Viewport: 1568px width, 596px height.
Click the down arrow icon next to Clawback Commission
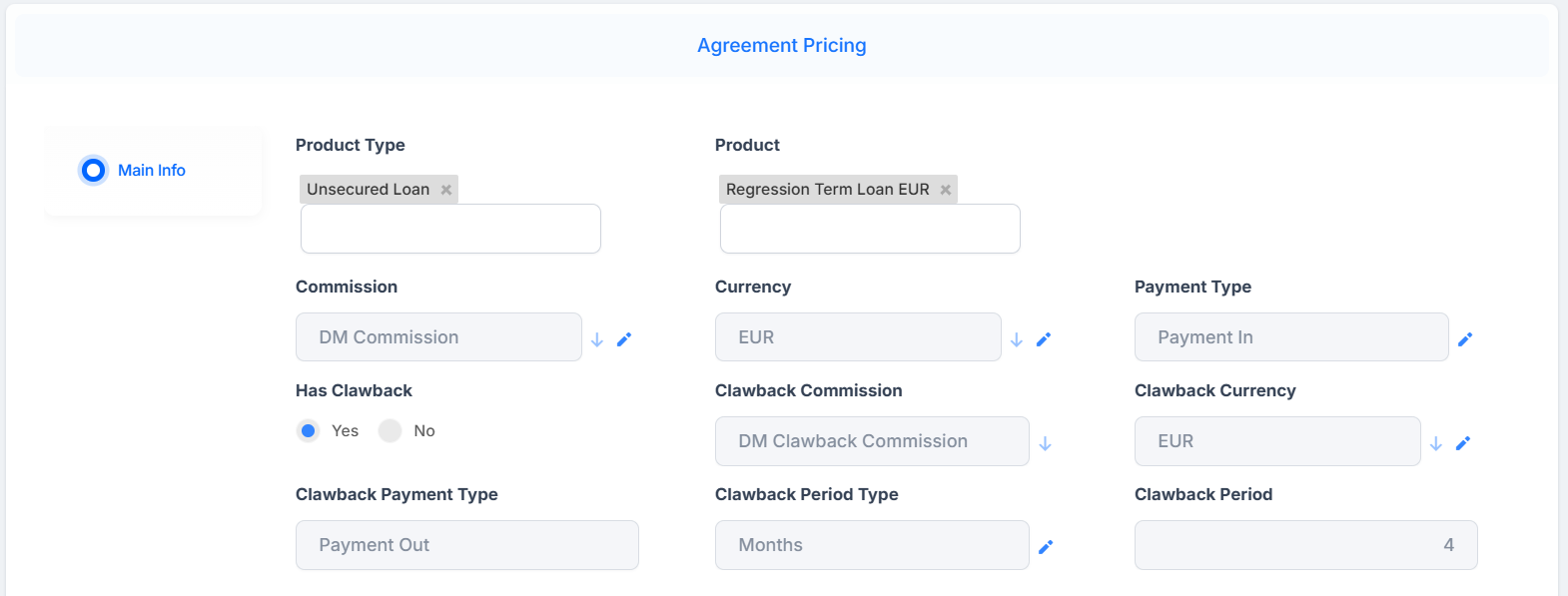click(x=1046, y=443)
